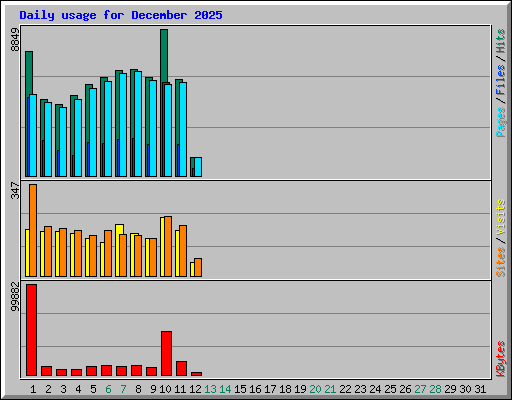Select green weekend day 13 label

point(210,389)
